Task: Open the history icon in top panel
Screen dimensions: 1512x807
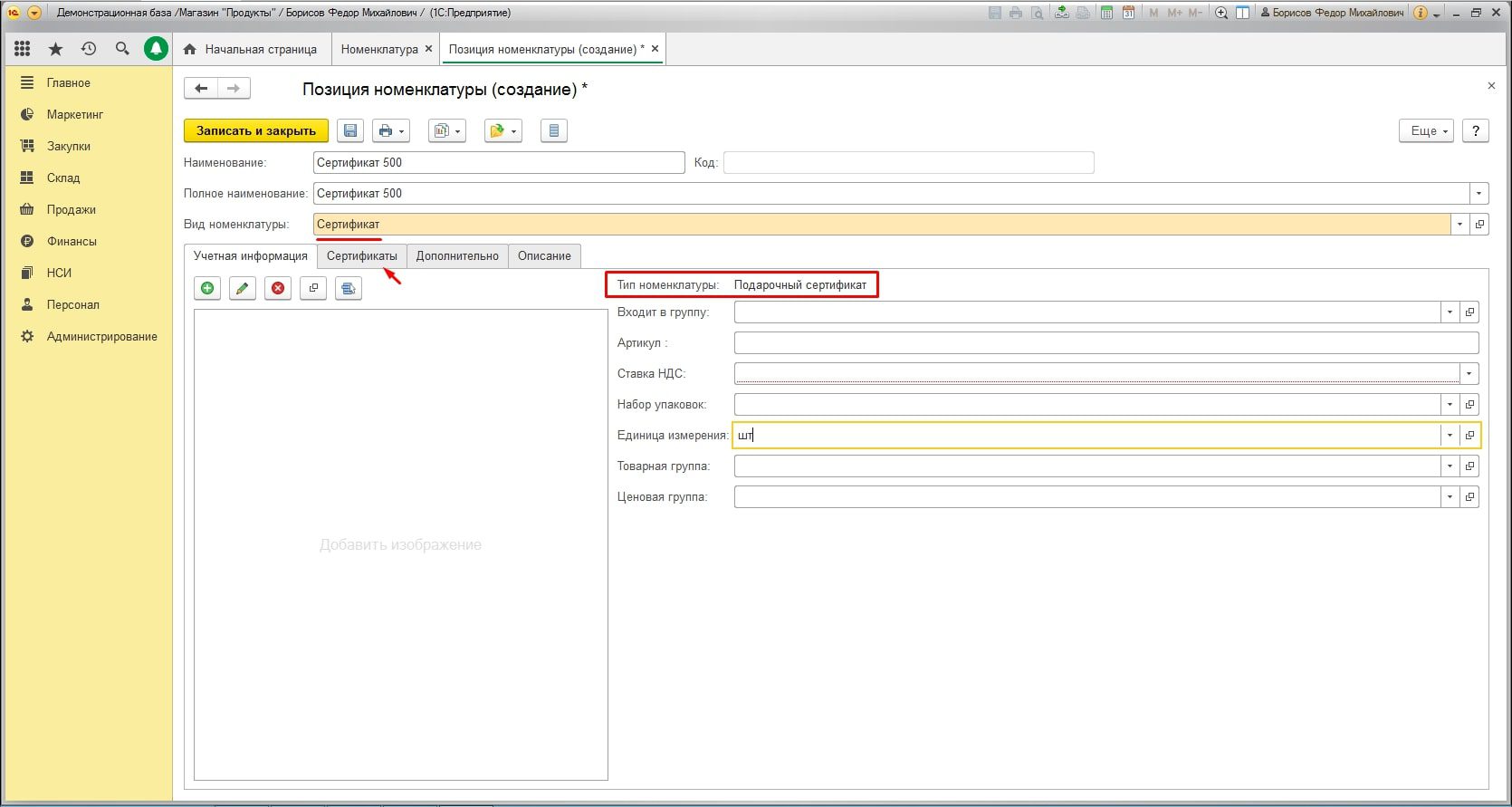Action: [89, 49]
